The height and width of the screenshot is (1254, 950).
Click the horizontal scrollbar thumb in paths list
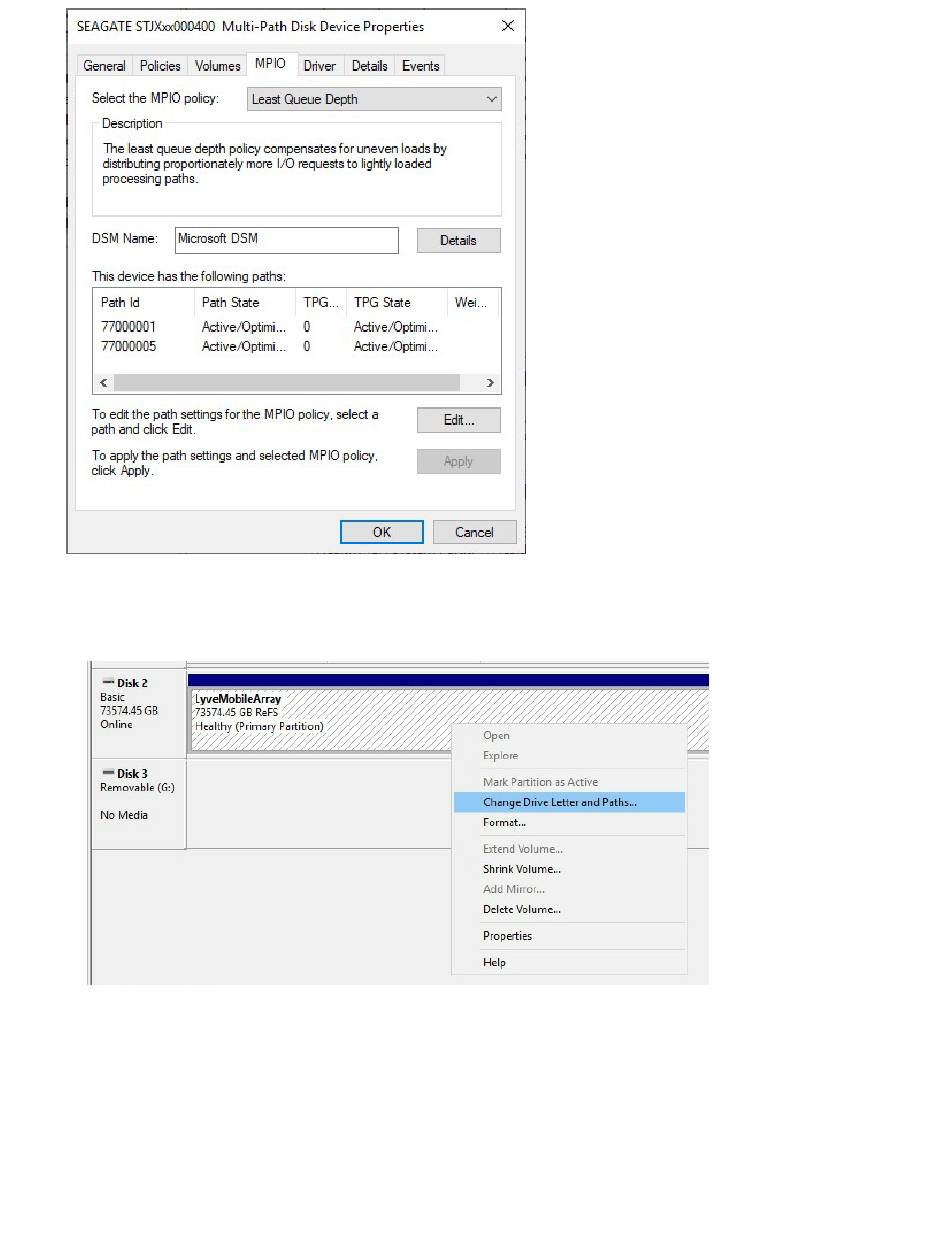(287, 383)
